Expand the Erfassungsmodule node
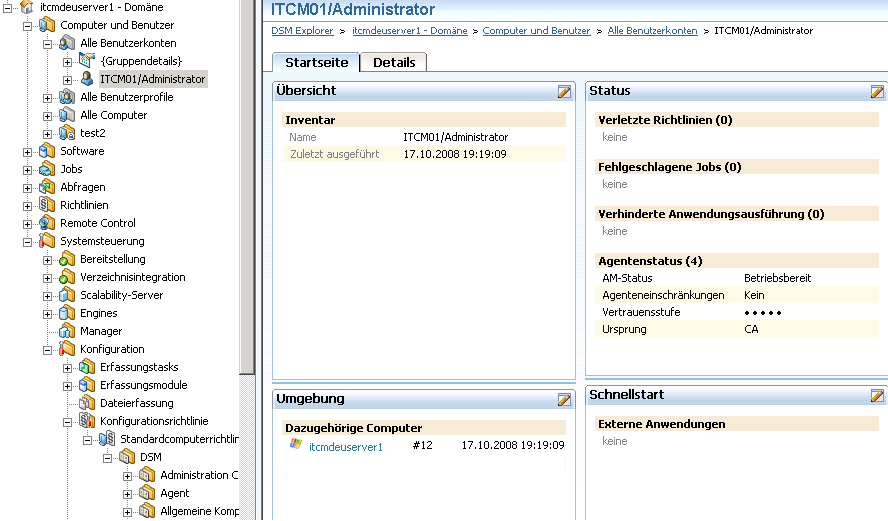888x521 pixels. pos(67,386)
